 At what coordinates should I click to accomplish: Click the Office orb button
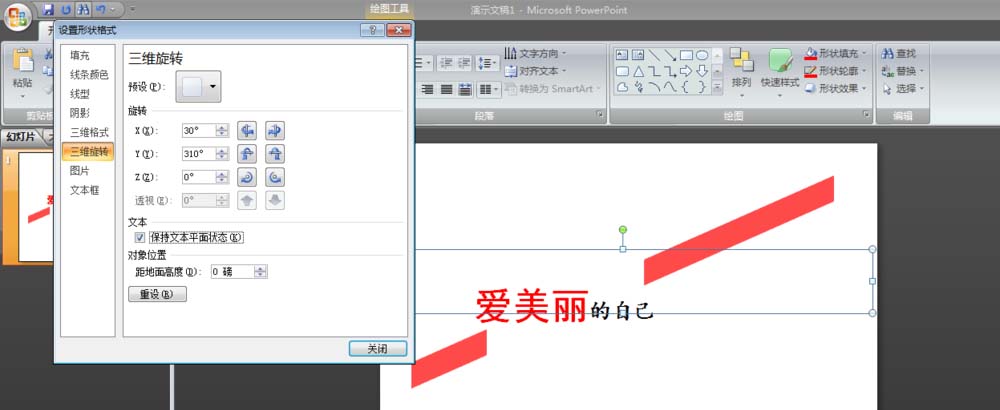pos(18,17)
